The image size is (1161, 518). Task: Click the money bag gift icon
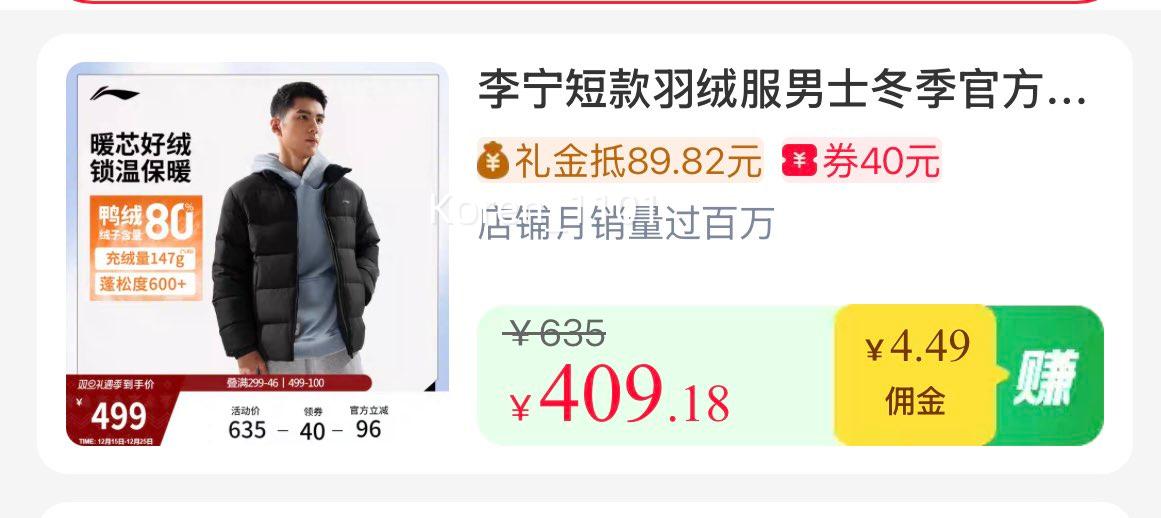pyautogui.click(x=492, y=160)
